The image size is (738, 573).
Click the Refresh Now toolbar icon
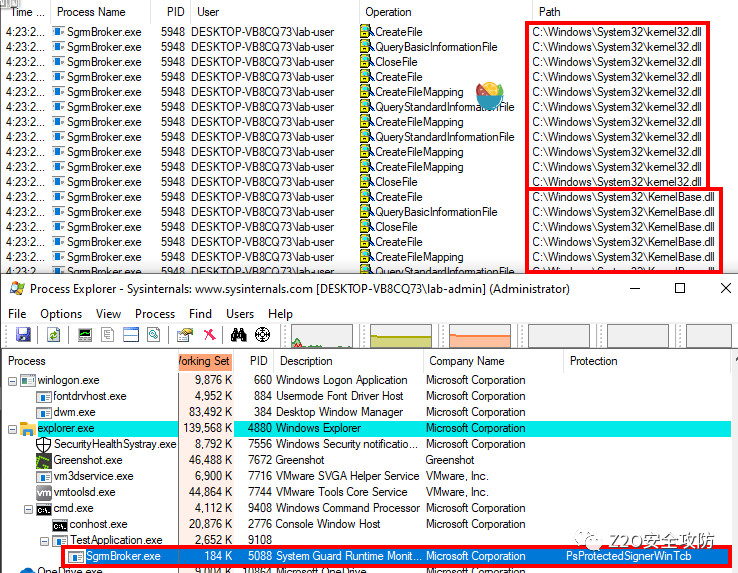click(x=54, y=335)
